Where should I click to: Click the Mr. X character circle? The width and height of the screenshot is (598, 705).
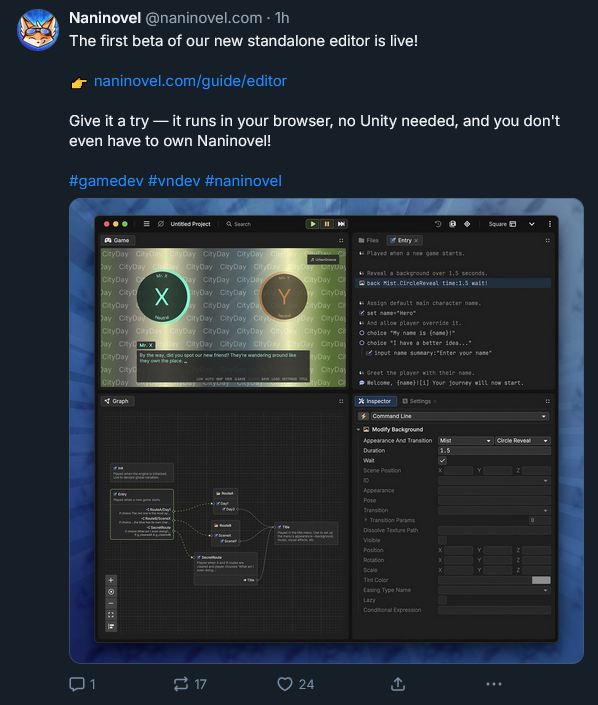pyautogui.click(x=162, y=297)
